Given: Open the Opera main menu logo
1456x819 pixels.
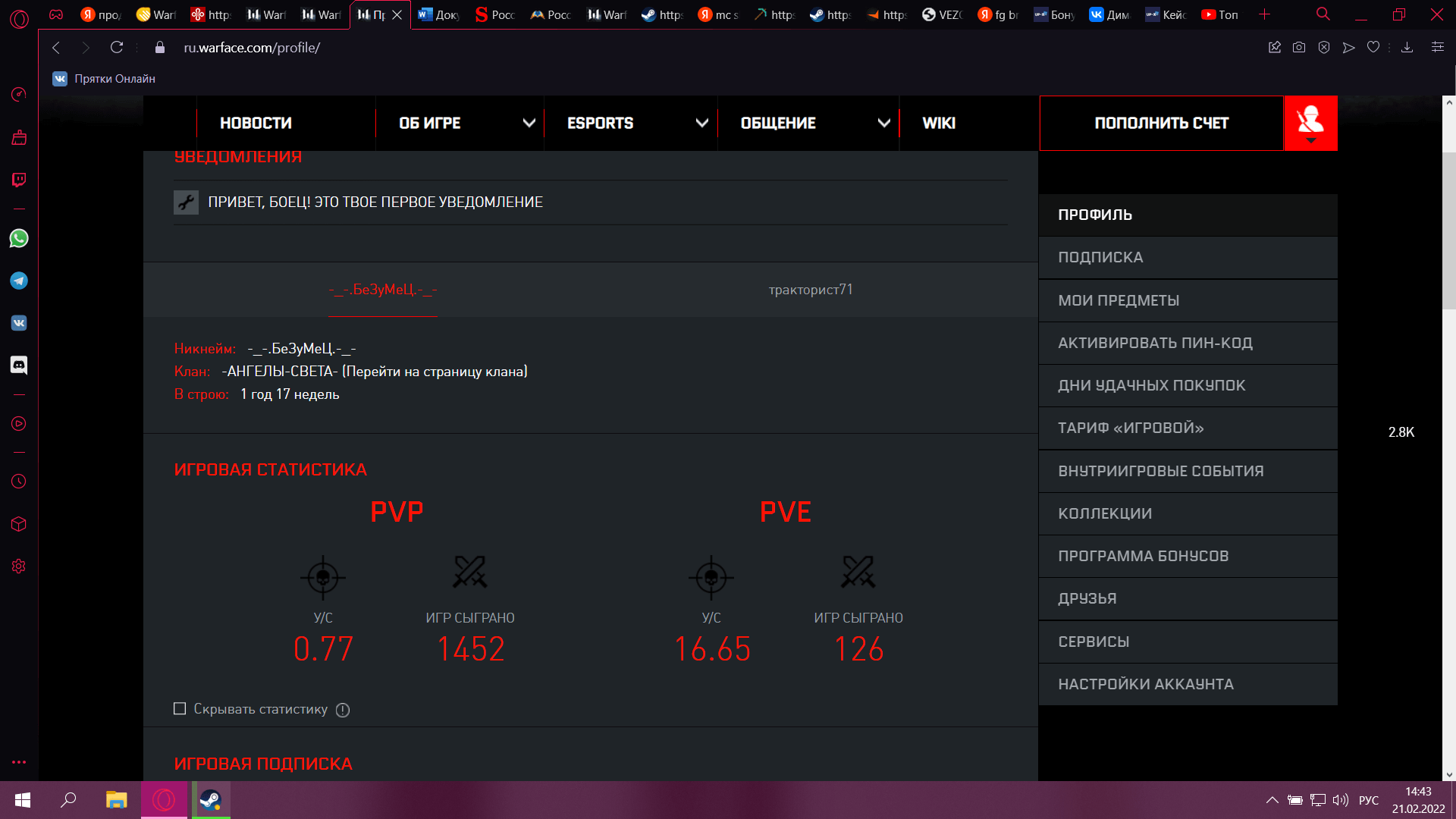Looking at the screenshot, I should click(x=19, y=18).
